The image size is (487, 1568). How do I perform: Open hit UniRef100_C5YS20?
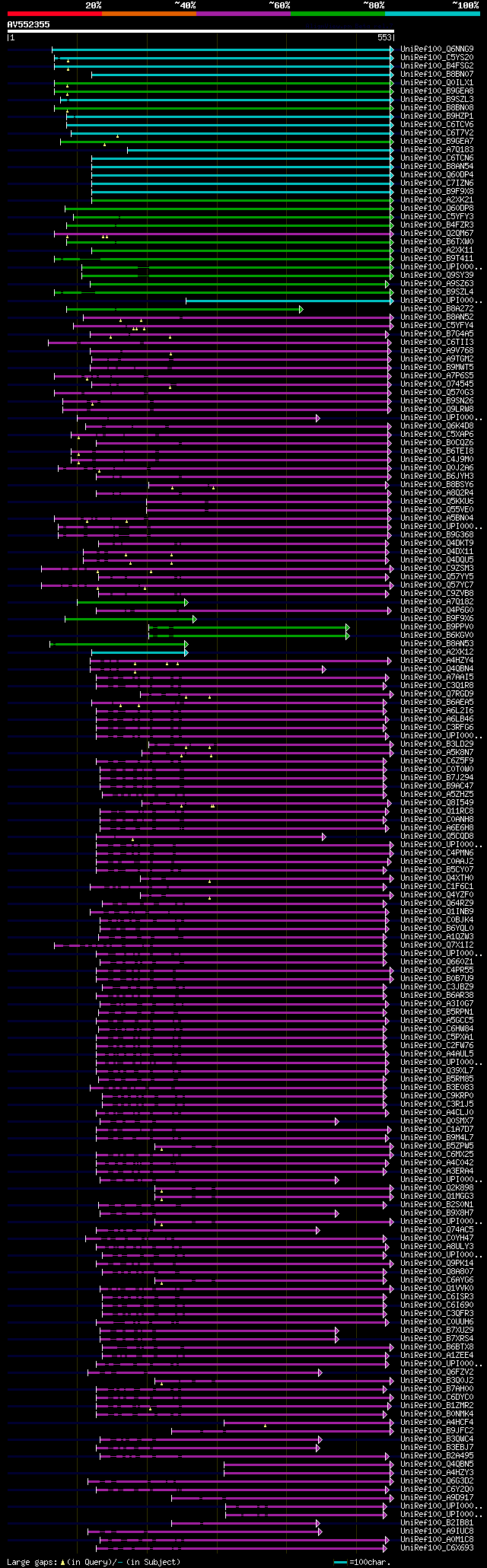437,58
